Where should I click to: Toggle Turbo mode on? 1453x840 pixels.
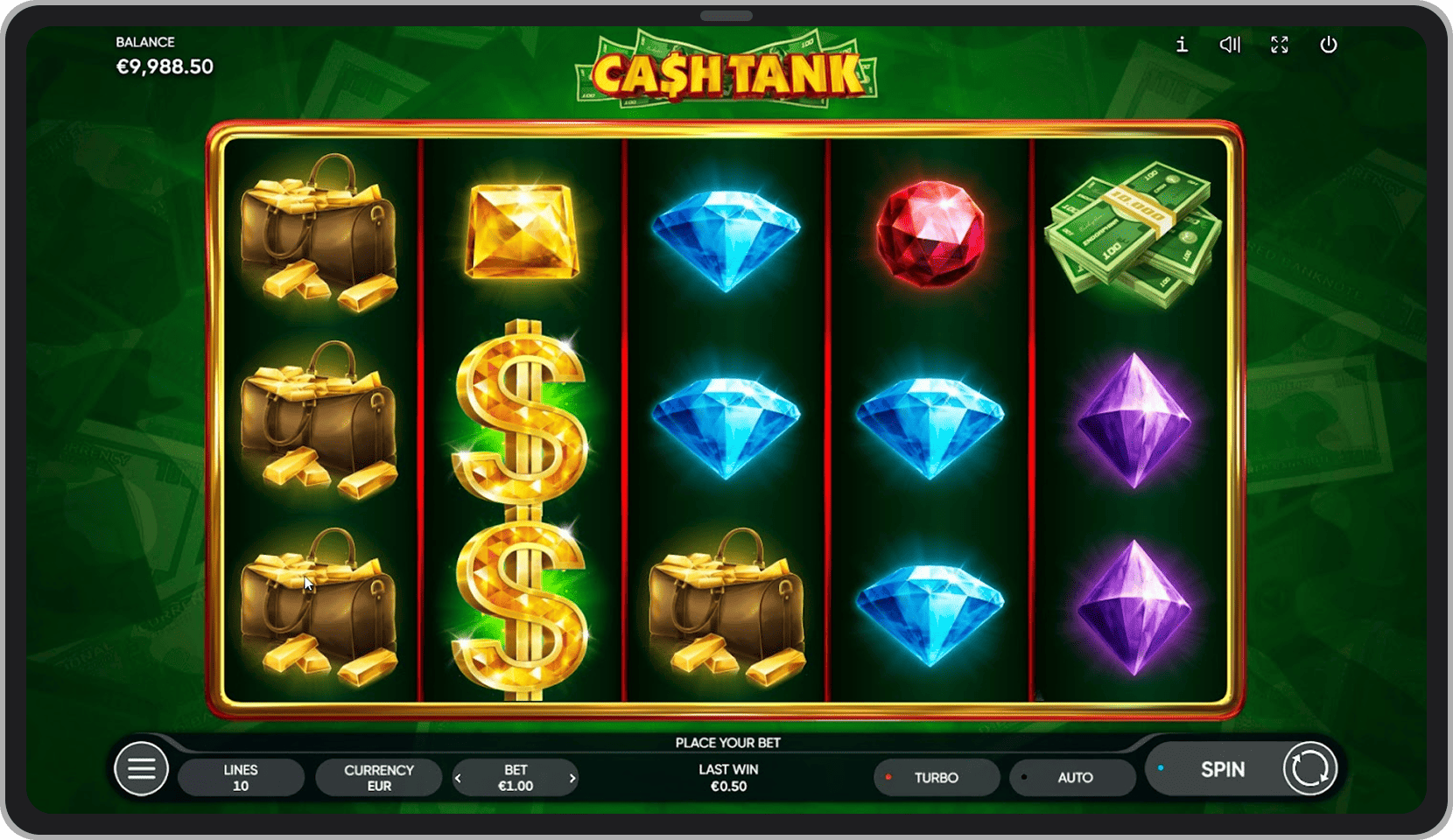pos(937,777)
